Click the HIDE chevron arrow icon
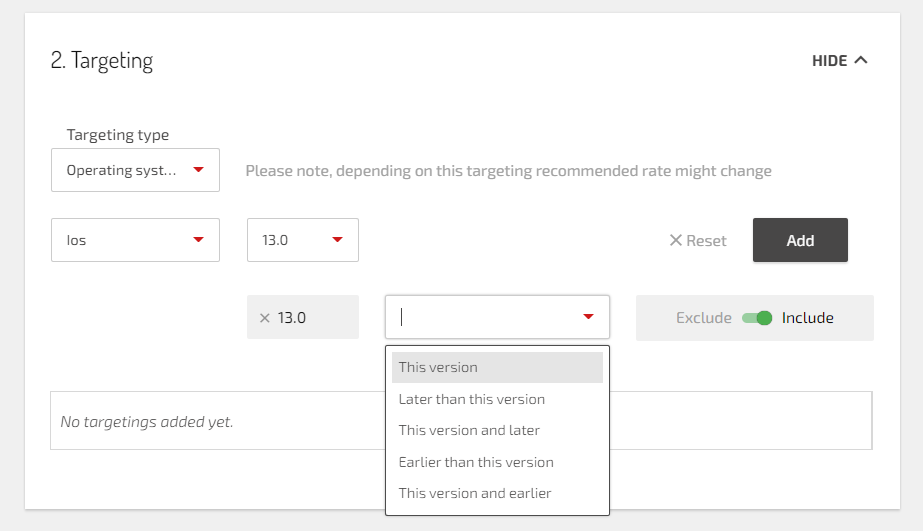 pos(861,60)
